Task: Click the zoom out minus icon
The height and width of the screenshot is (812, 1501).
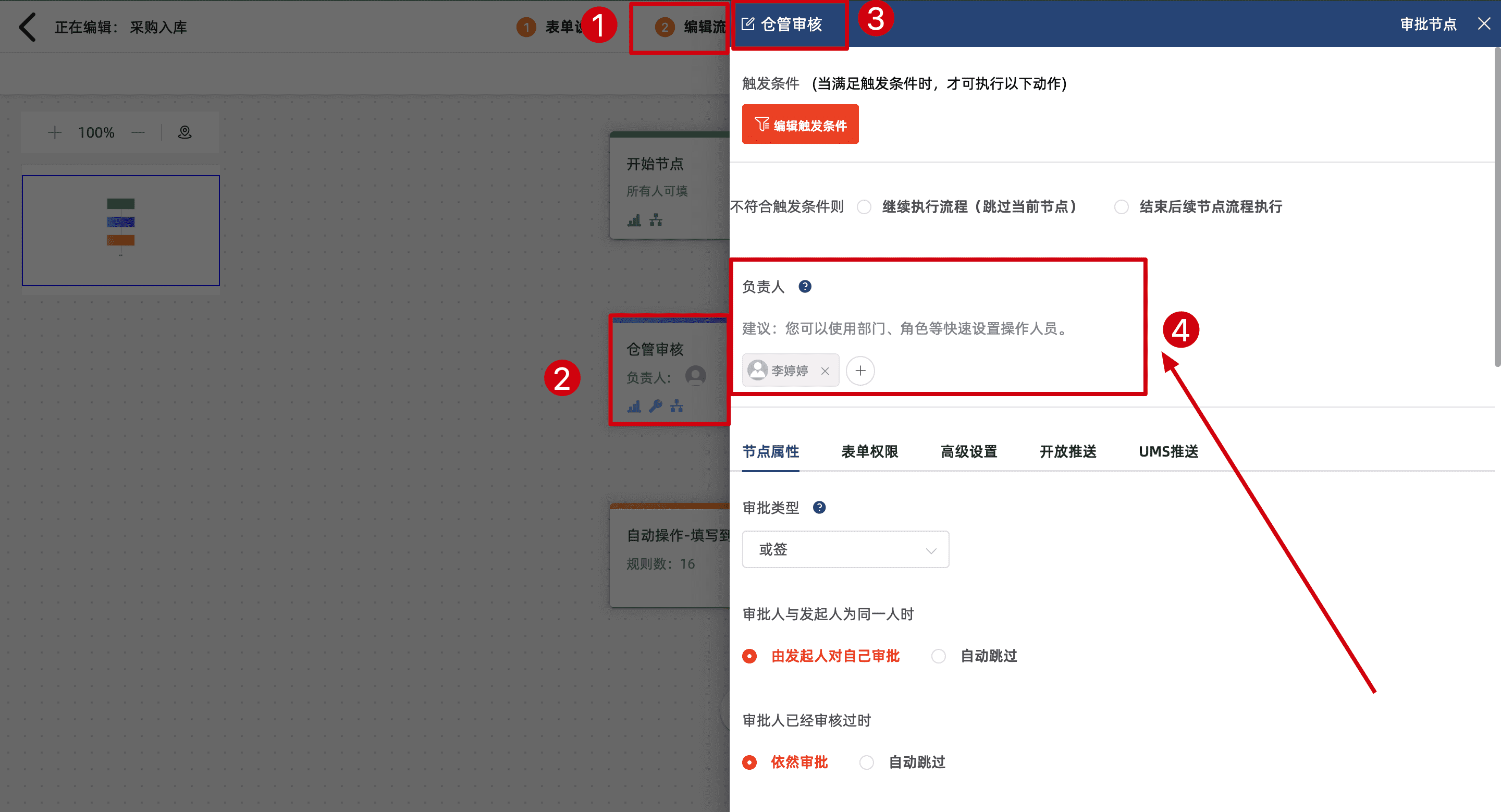Action: click(138, 133)
